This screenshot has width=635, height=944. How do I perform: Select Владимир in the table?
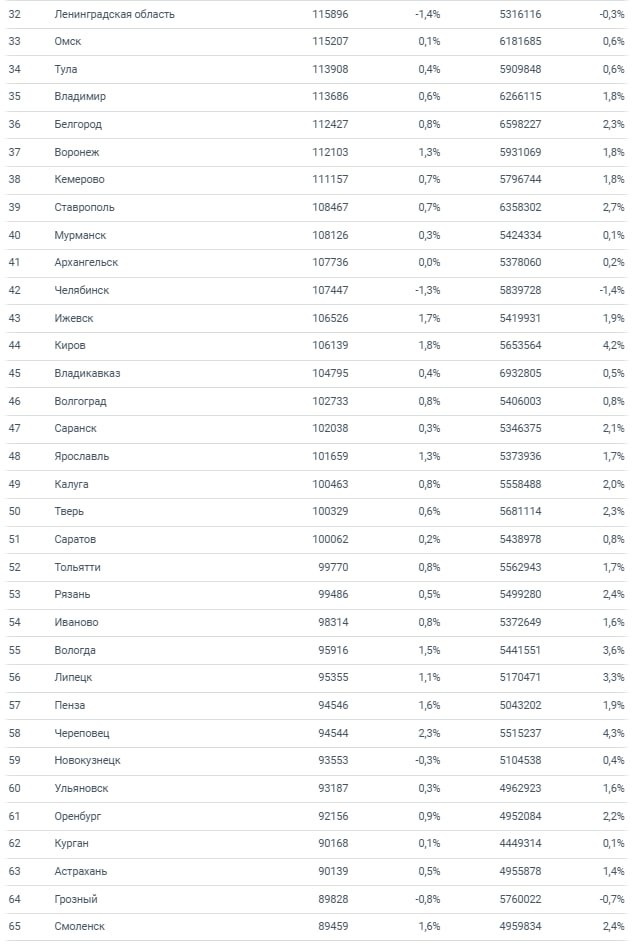(x=80, y=97)
